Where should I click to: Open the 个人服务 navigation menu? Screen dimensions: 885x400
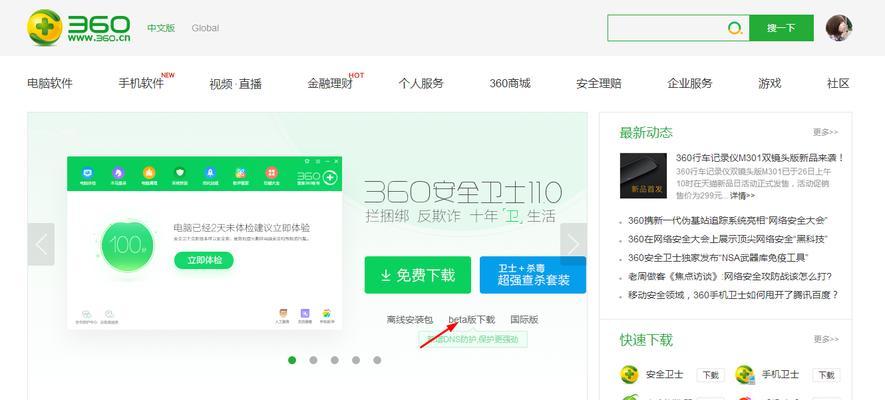(x=420, y=83)
